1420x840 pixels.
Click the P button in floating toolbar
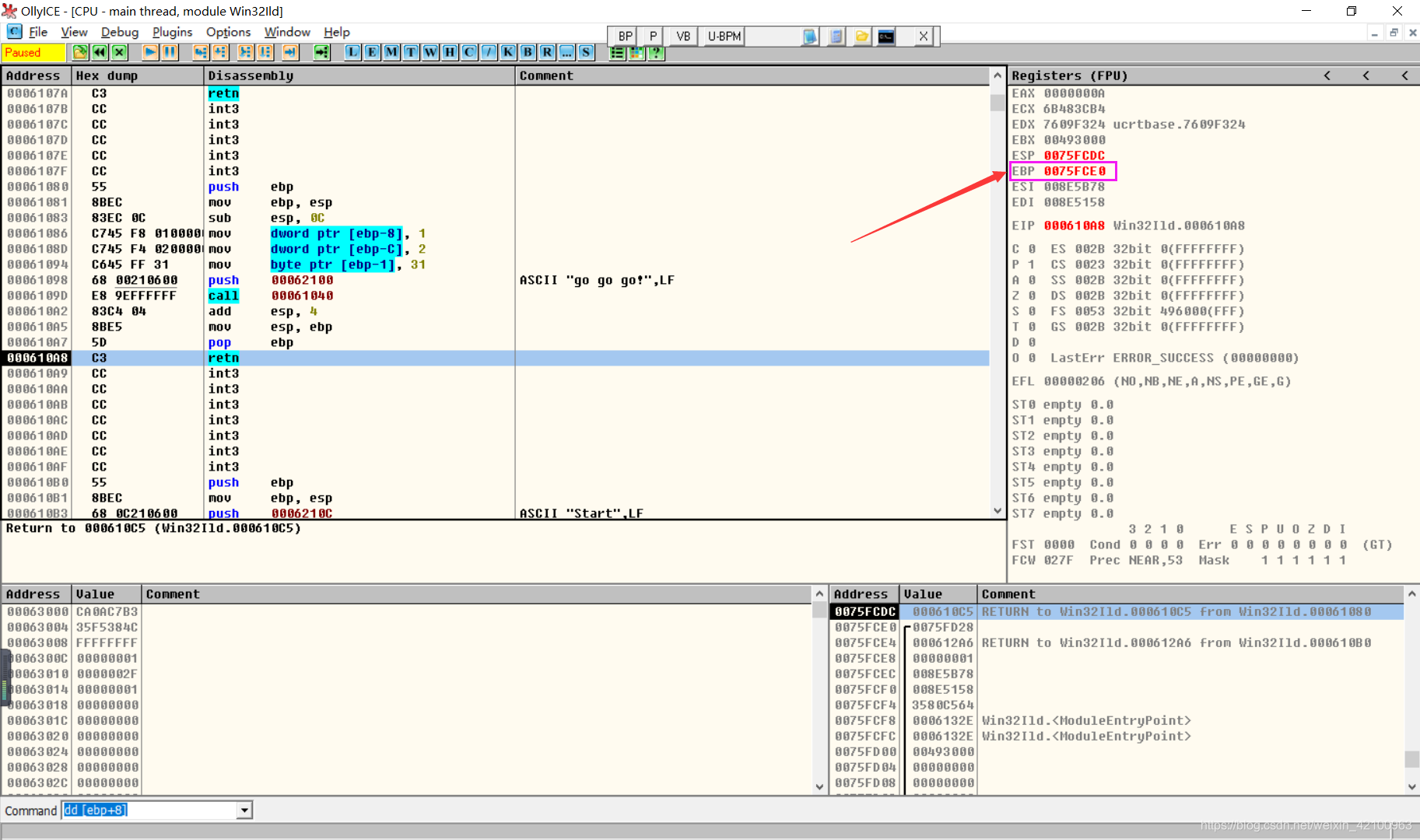tap(653, 36)
